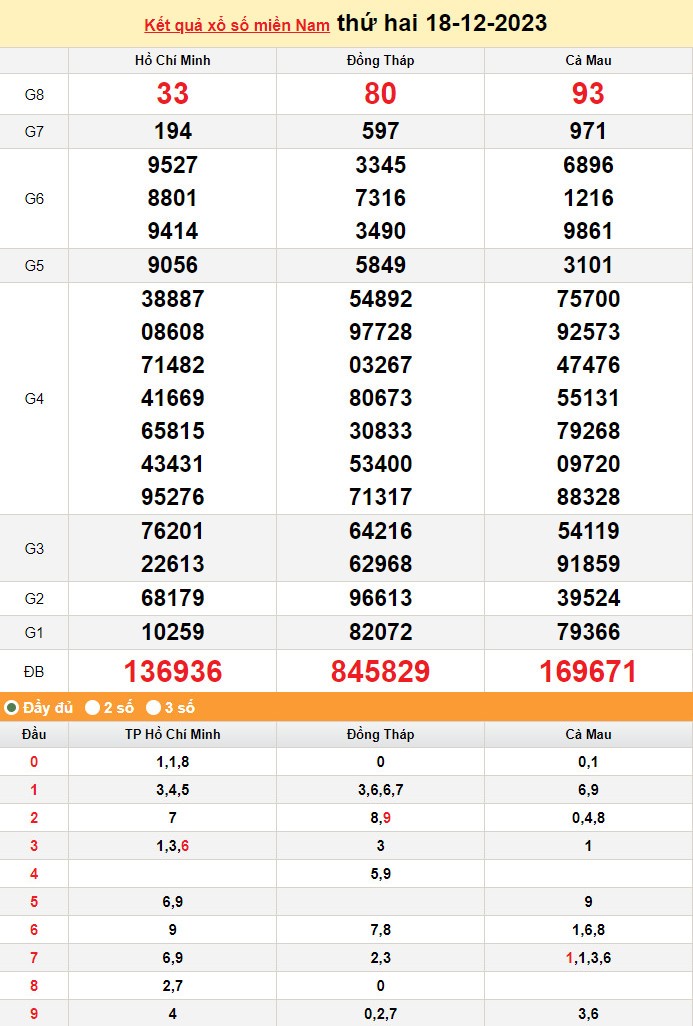This screenshot has width=693, height=1026.
Task: Click the 'ĐB' row label
Action: coord(34,671)
